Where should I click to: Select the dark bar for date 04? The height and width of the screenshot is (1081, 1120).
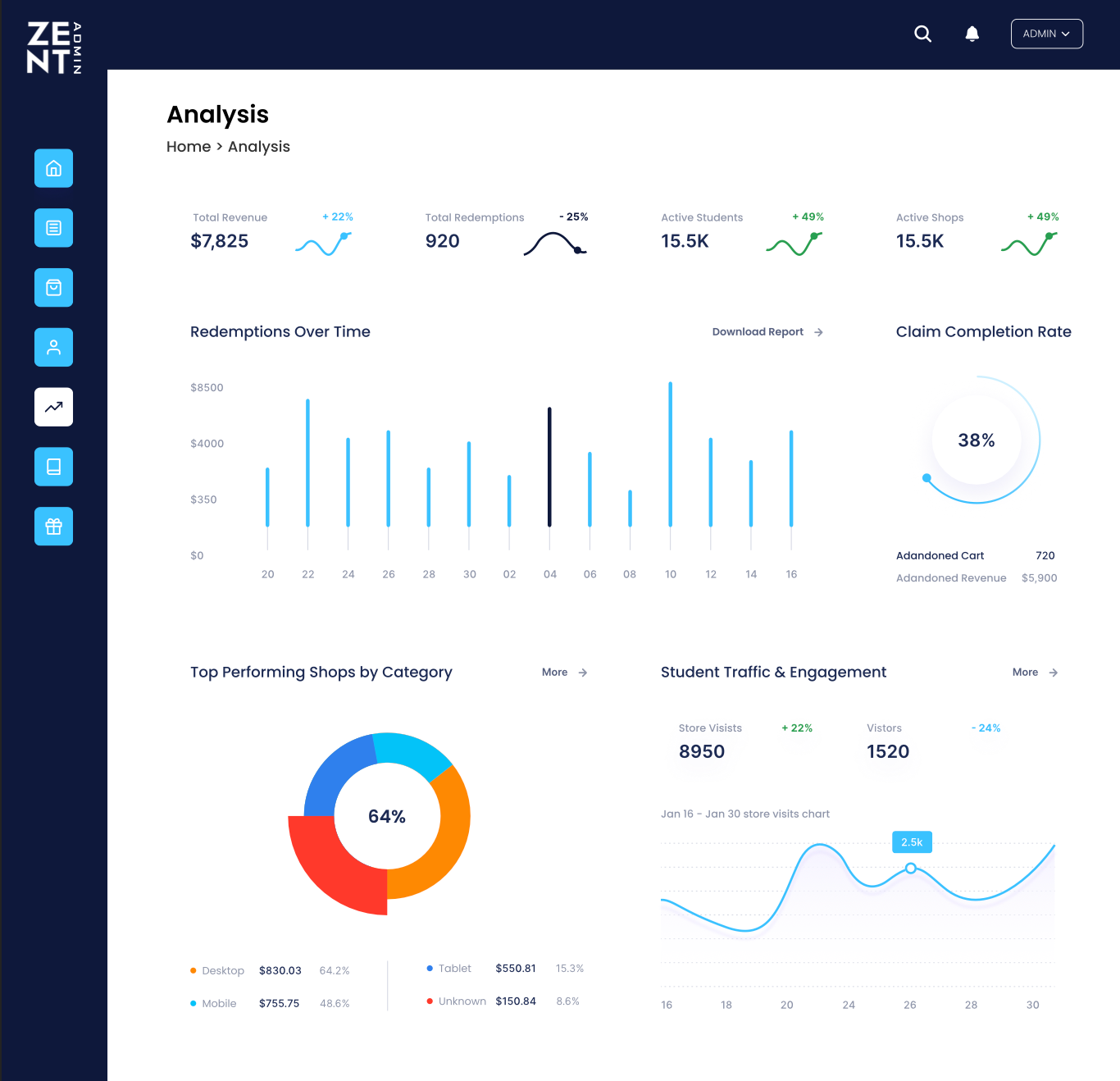[549, 468]
